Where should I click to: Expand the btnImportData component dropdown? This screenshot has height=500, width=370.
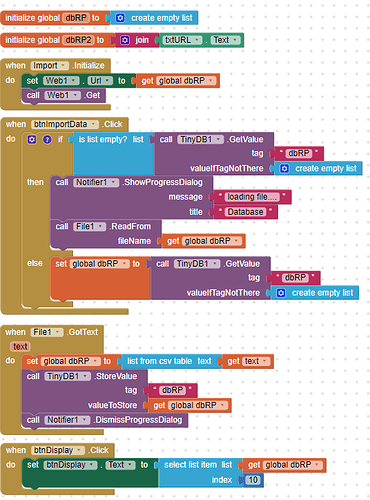point(94,124)
